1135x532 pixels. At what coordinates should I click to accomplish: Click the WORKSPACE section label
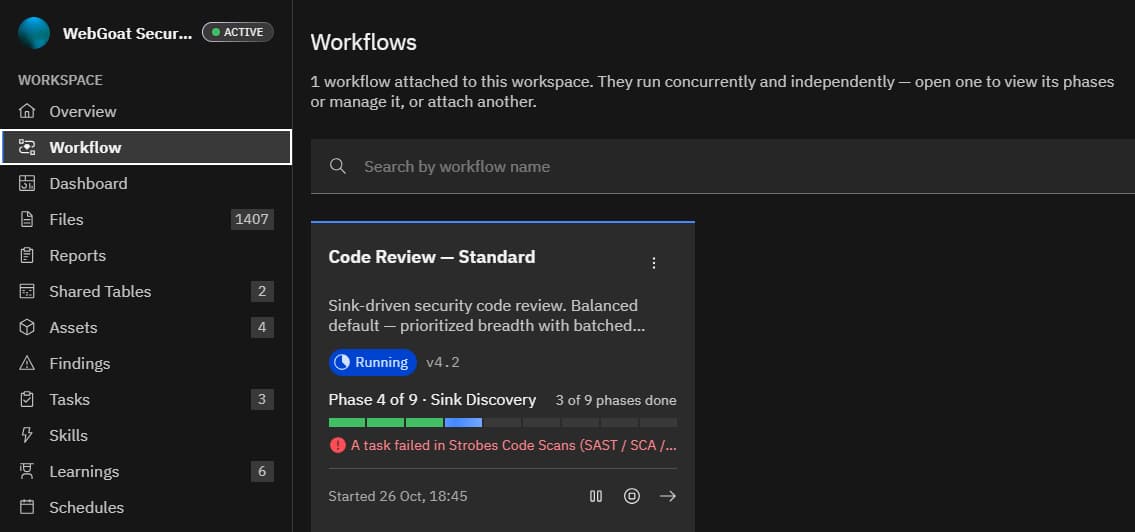point(60,80)
